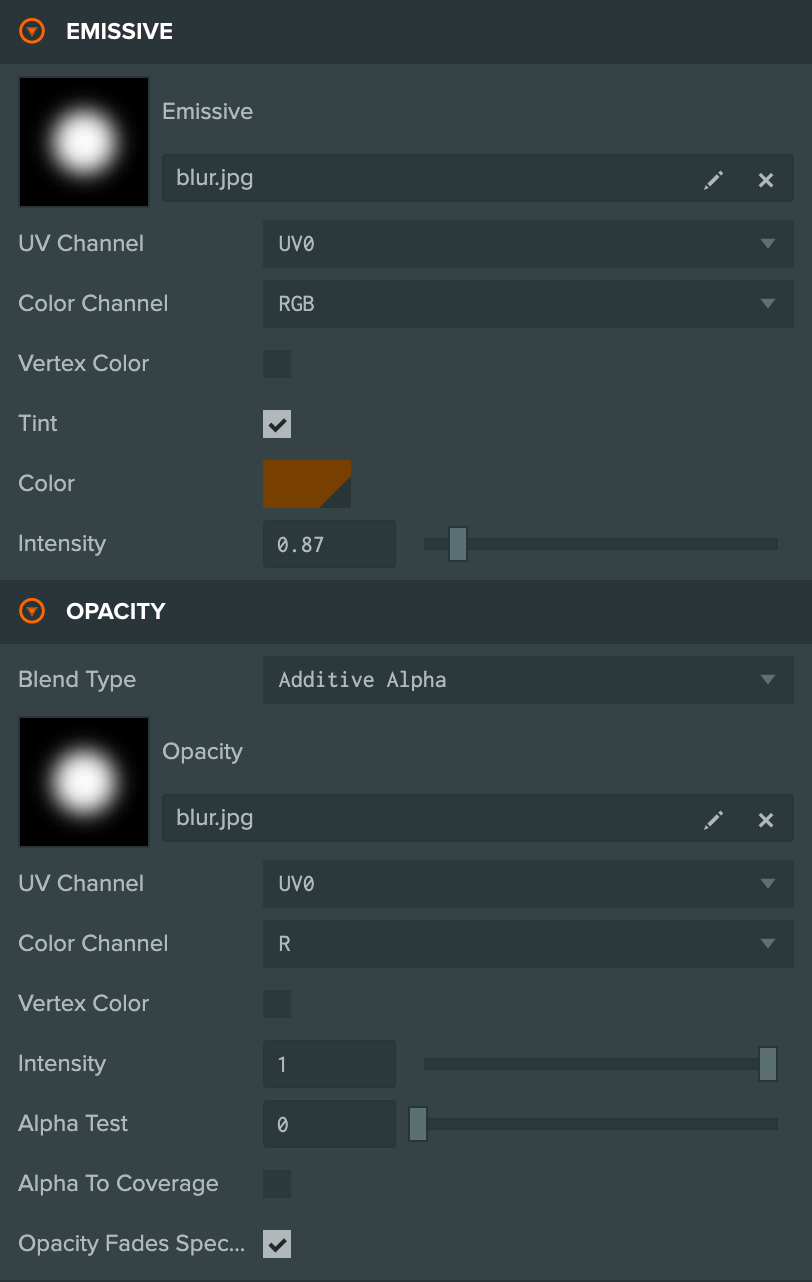This screenshot has width=812, height=1282.
Task: Open the Emissive UV Channel dropdown
Action: [528, 244]
